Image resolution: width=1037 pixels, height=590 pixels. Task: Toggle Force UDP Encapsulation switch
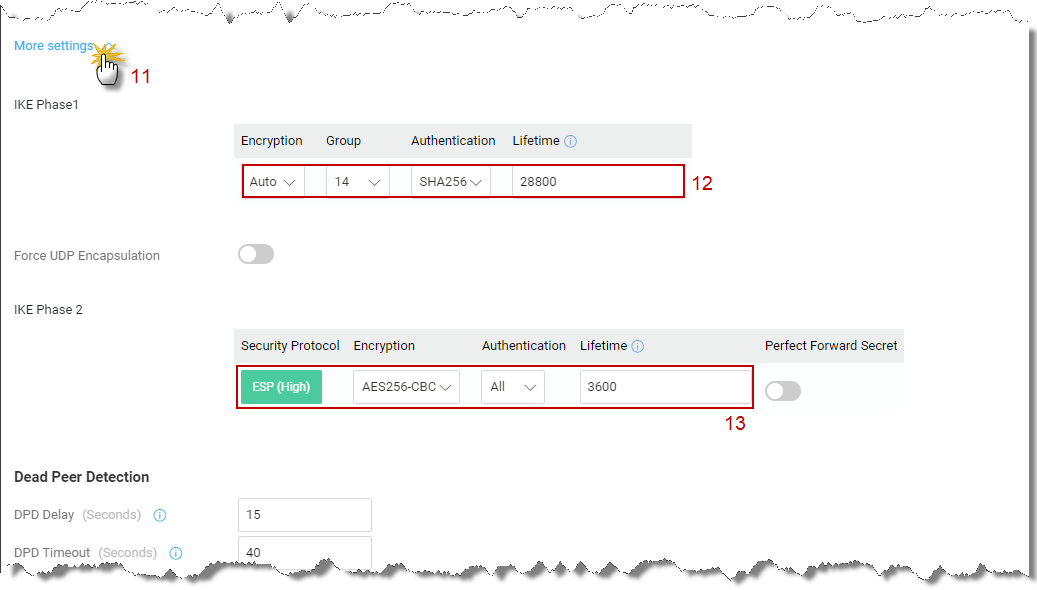(x=256, y=254)
